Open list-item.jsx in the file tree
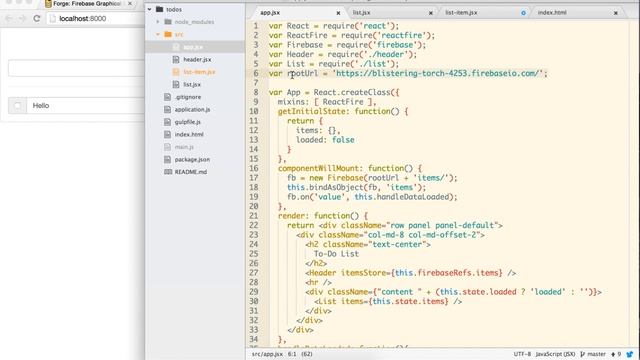The image size is (640, 360). pos(199,72)
